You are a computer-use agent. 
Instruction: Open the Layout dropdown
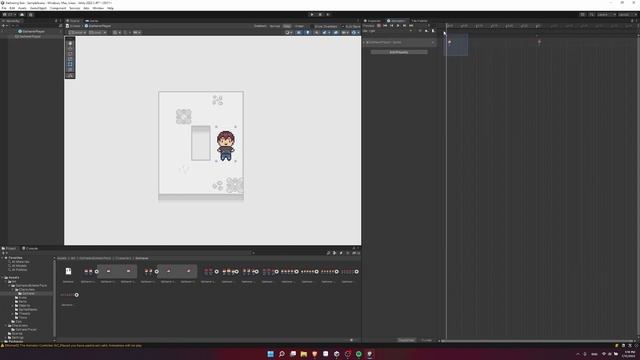click(626, 15)
